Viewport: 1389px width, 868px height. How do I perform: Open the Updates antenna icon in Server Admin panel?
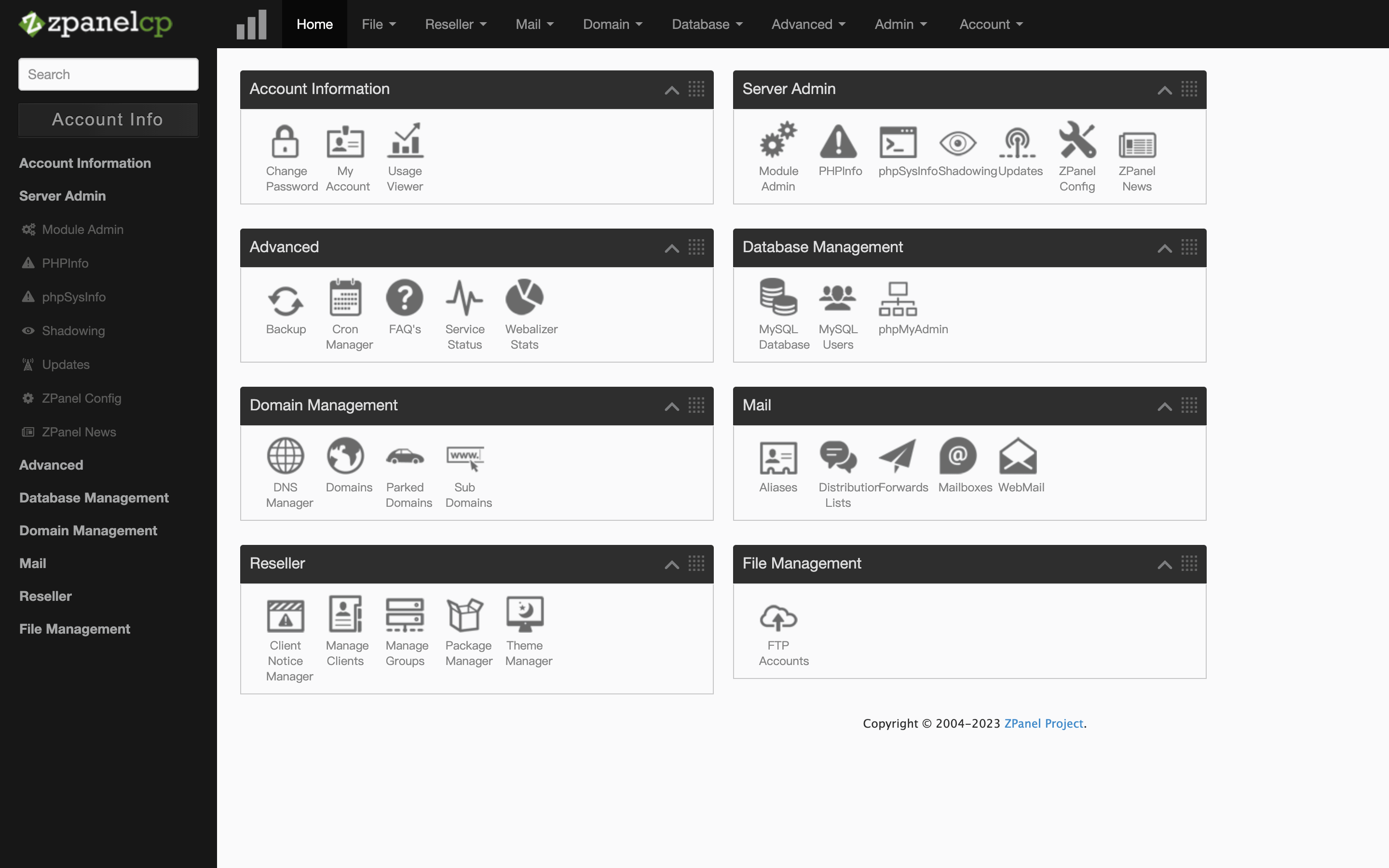coord(1017,142)
